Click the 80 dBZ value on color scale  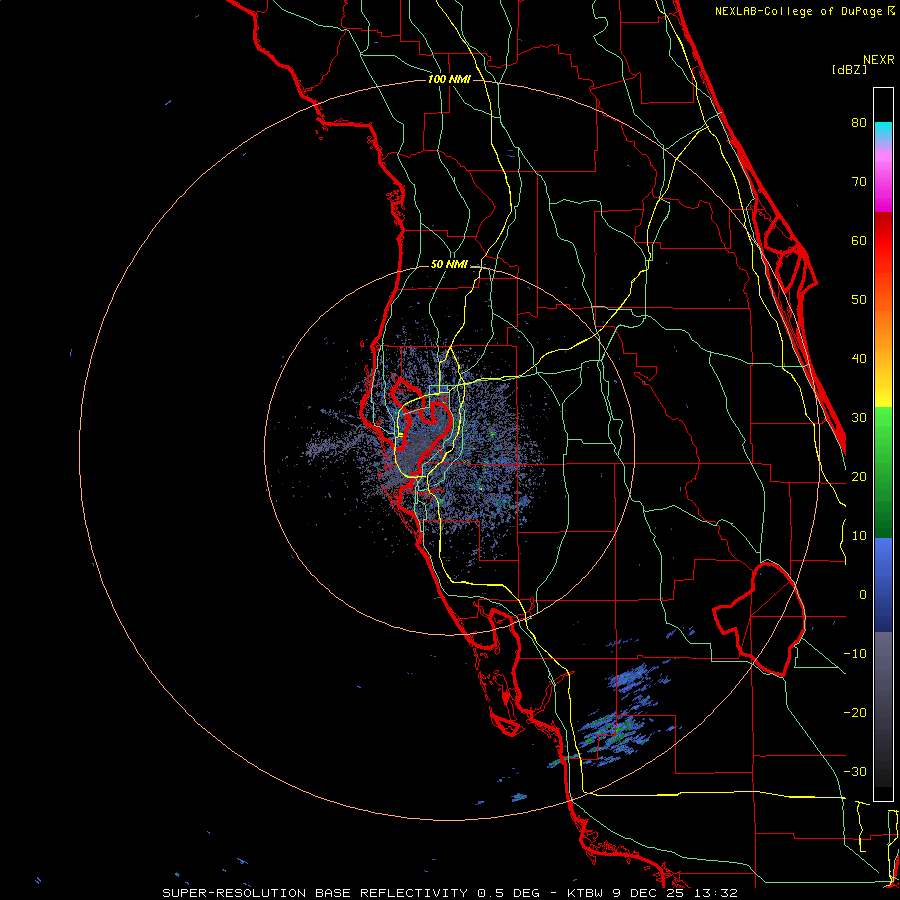[x=859, y=123]
